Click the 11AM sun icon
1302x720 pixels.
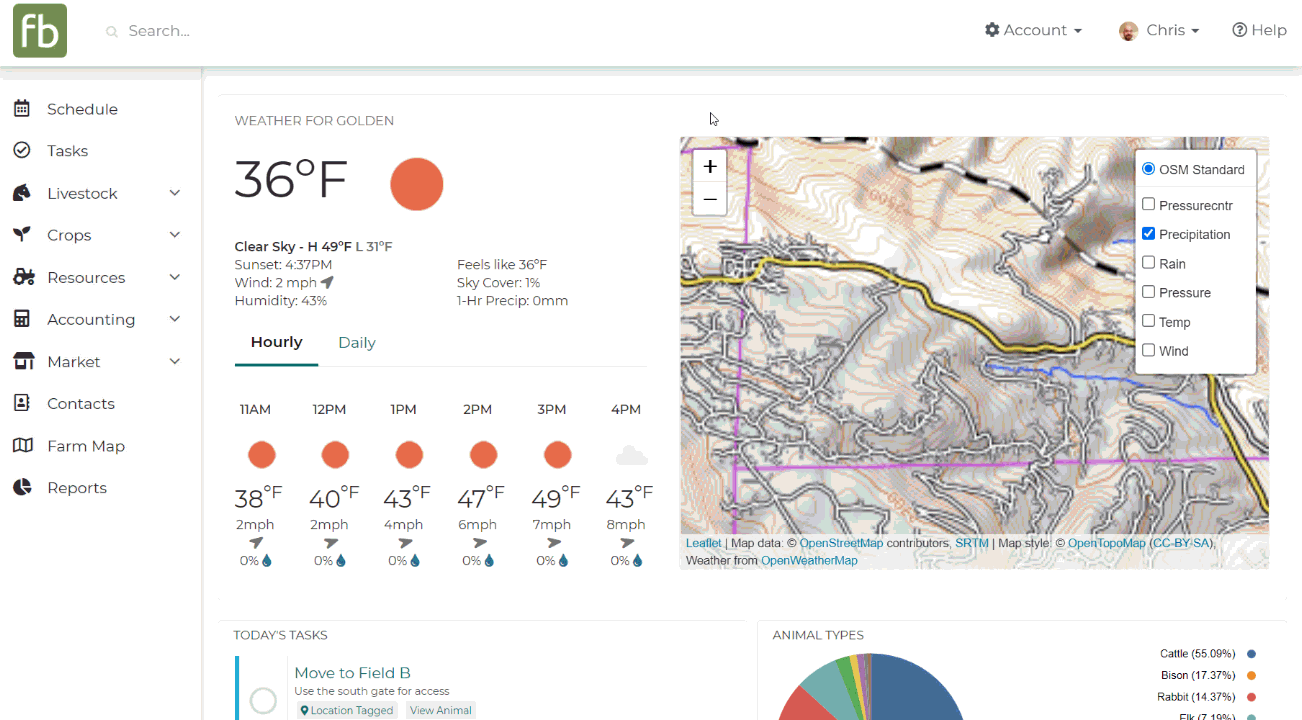261,455
